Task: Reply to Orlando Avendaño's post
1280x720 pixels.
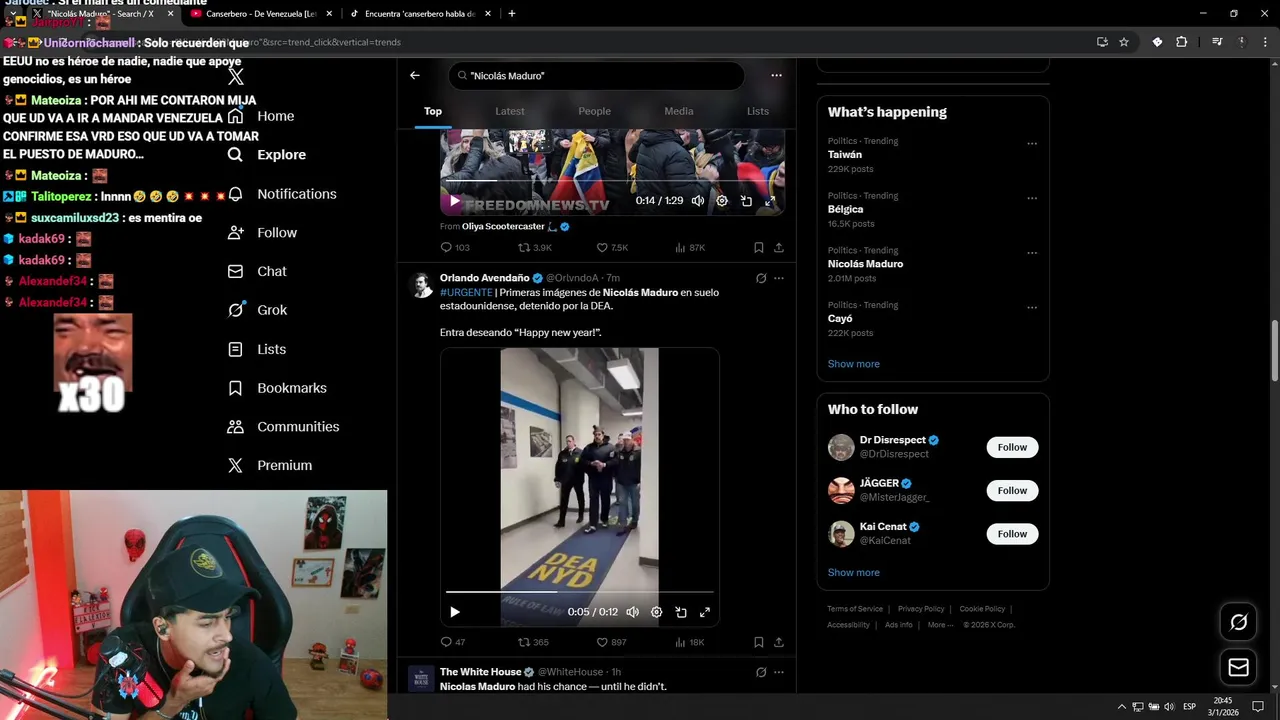Action: tap(453, 642)
